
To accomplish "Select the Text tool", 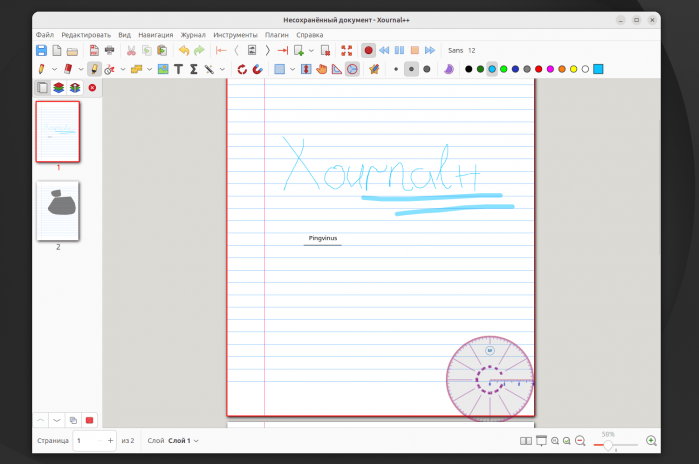I will 179,69.
